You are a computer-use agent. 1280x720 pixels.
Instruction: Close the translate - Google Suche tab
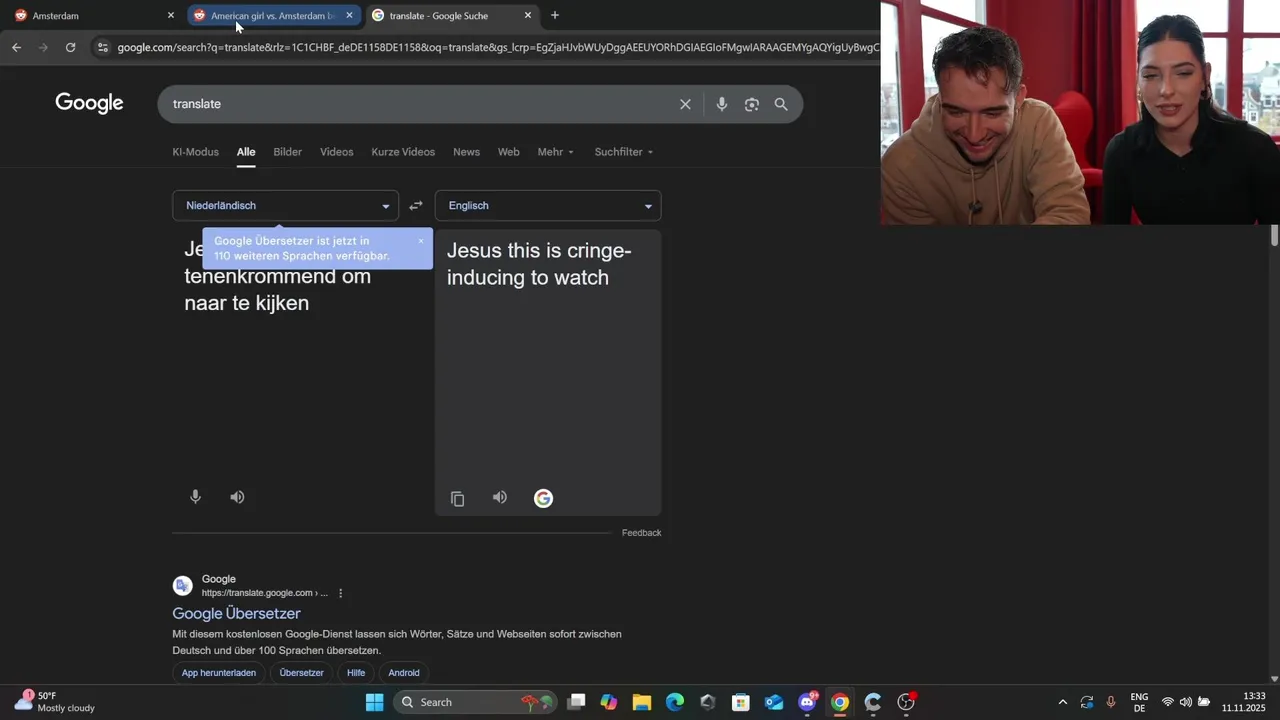(528, 15)
